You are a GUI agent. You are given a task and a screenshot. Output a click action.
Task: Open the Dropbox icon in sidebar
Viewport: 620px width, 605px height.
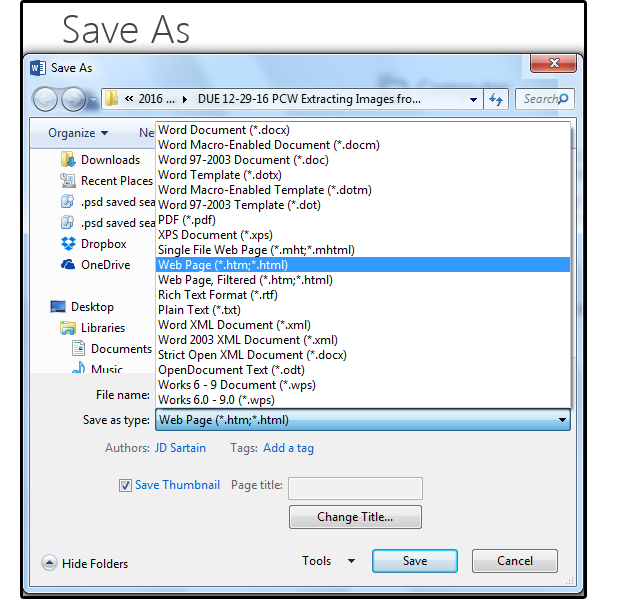click(x=68, y=244)
